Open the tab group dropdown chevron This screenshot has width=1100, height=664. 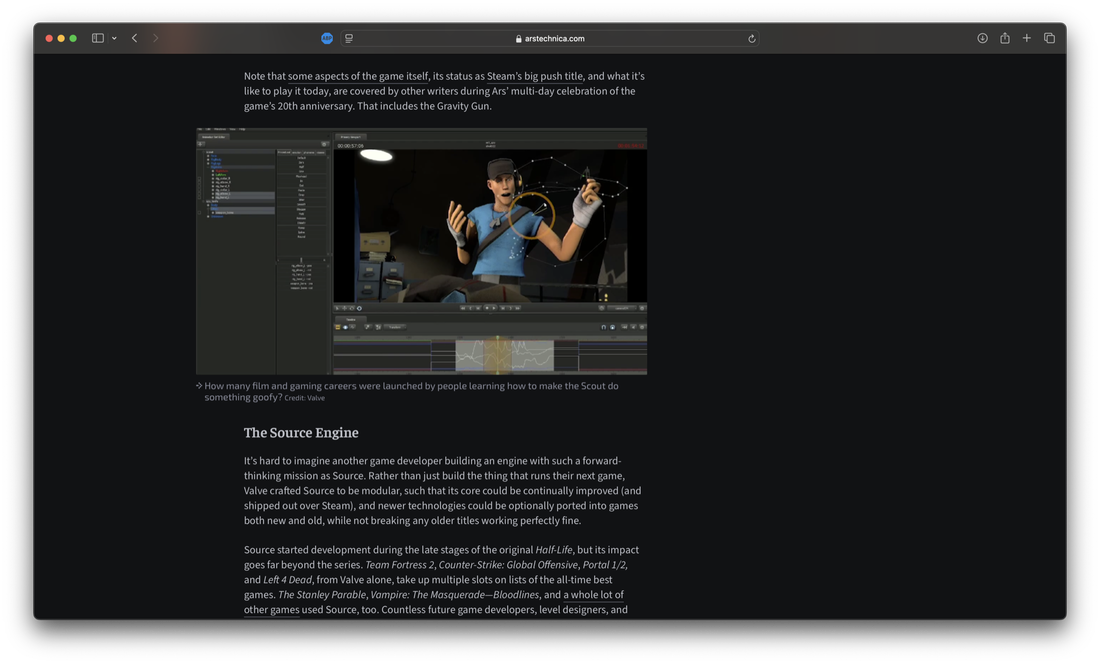click(x=114, y=39)
